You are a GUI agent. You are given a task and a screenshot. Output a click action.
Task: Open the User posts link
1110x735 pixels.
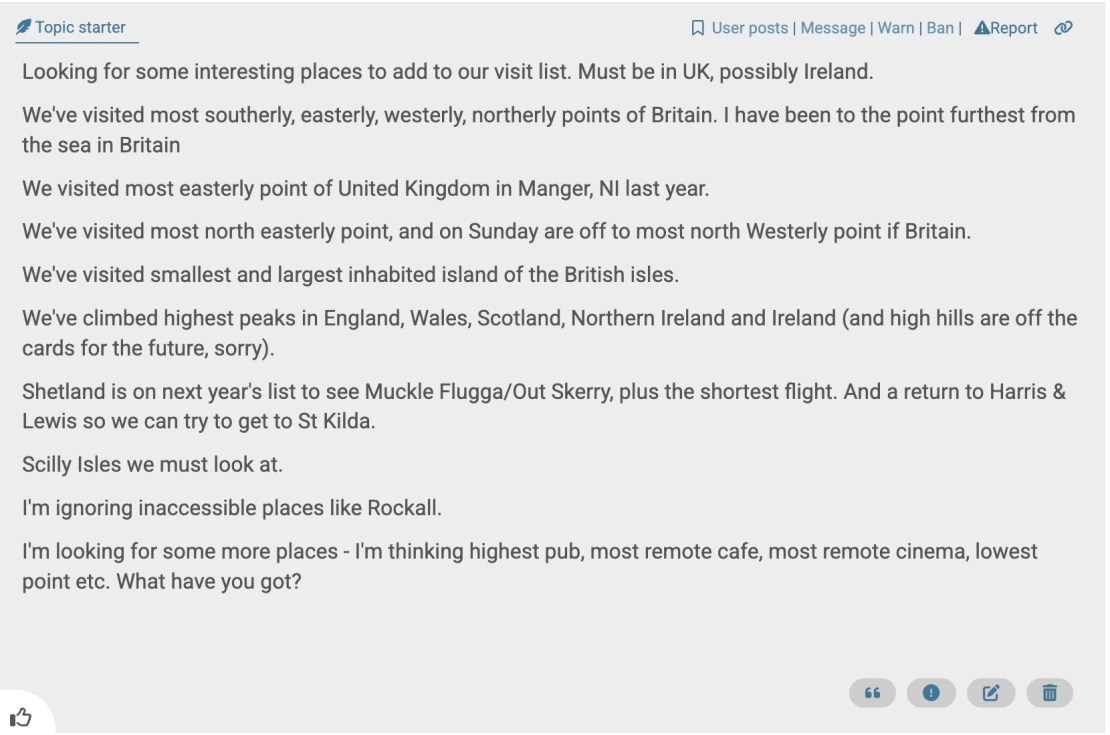[749, 28]
